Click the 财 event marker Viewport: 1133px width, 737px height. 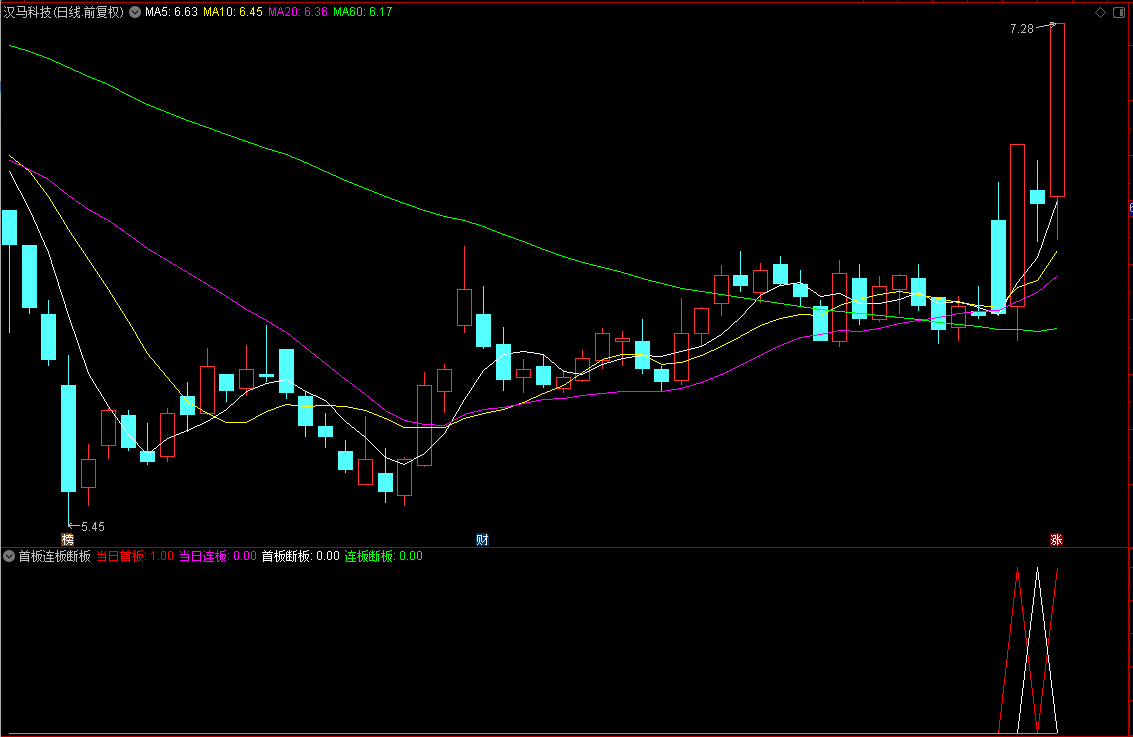[483, 540]
